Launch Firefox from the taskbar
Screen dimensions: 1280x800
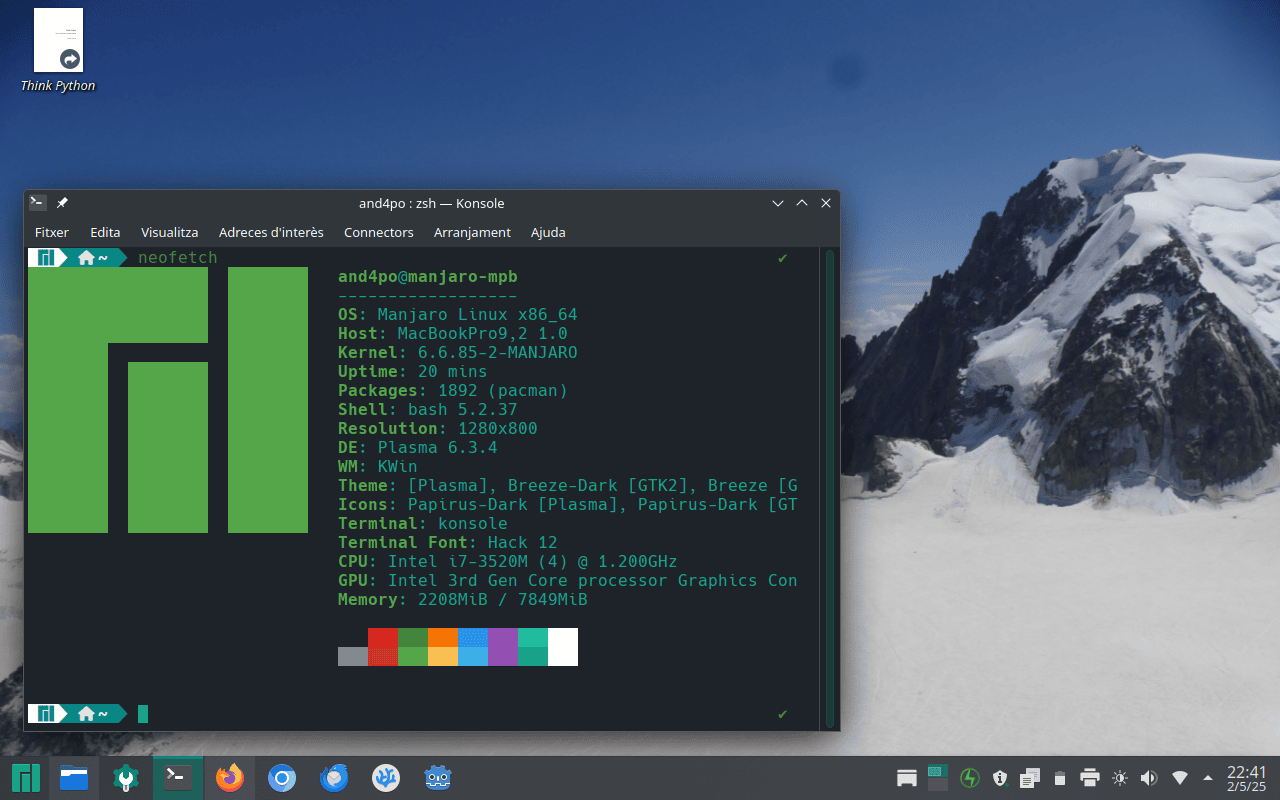tap(230, 778)
